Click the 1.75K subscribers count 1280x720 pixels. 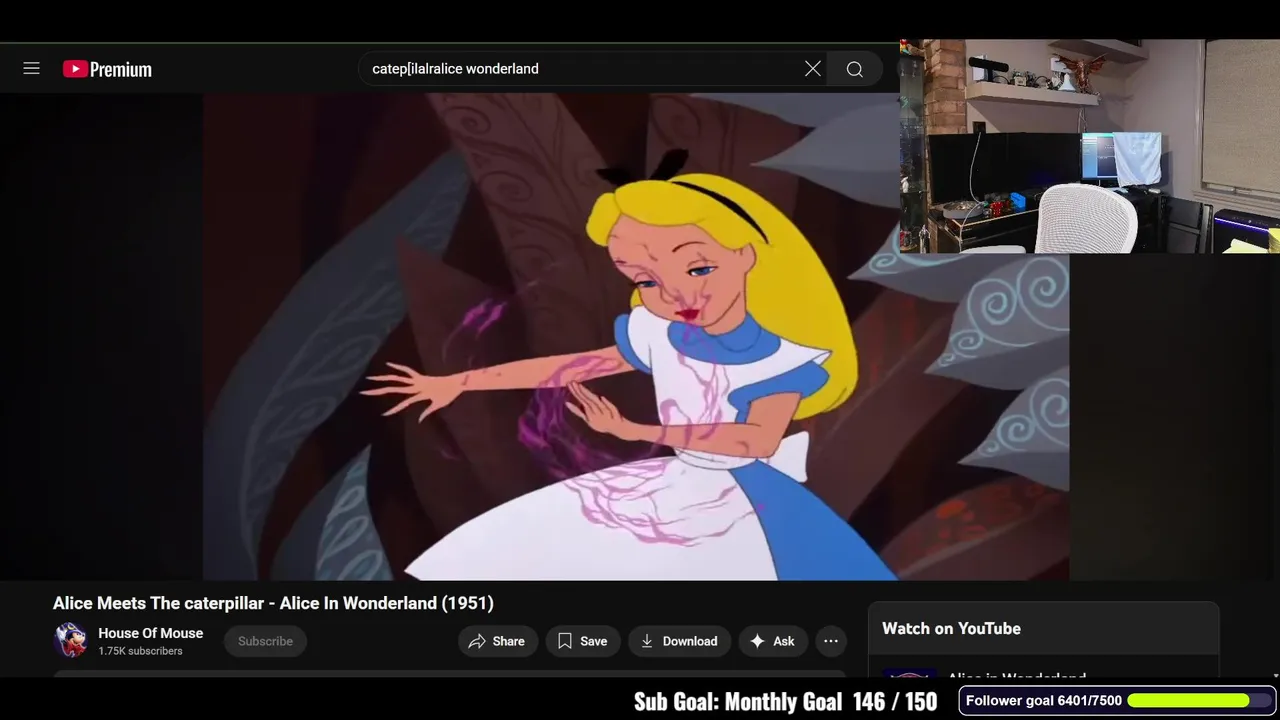pos(140,651)
